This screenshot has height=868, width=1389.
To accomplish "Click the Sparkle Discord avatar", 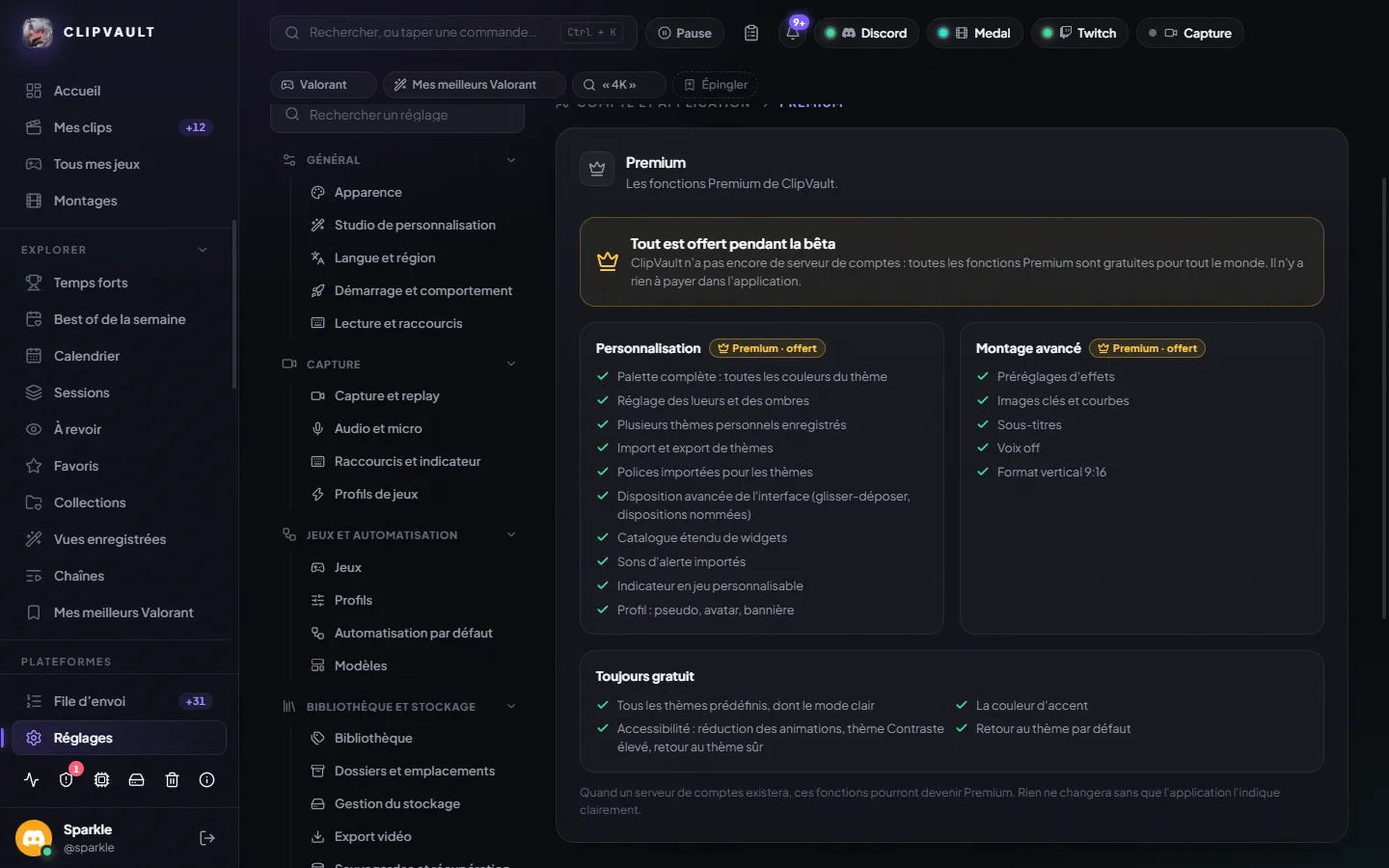I will pos(34,838).
